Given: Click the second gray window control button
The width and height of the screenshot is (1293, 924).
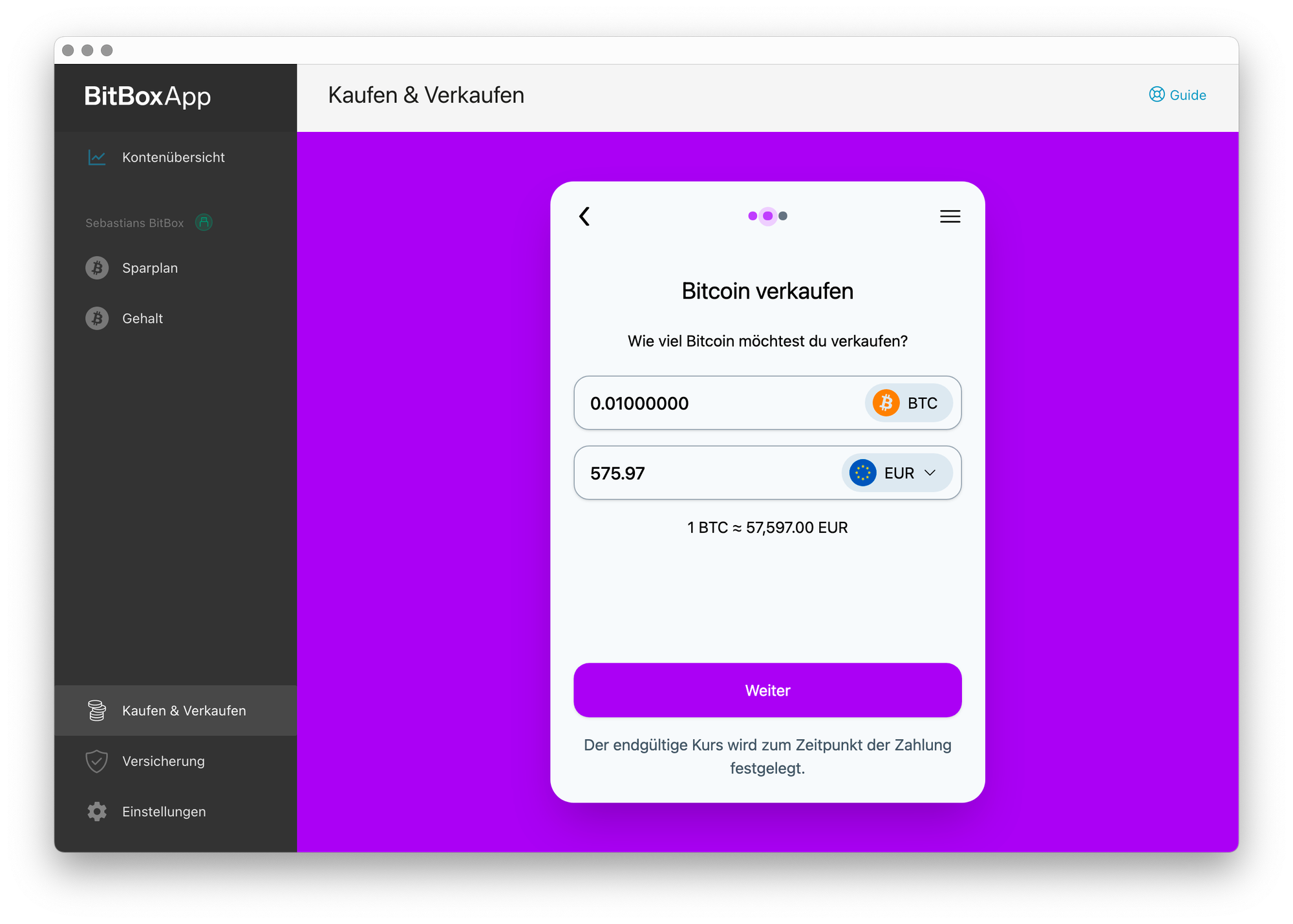Looking at the screenshot, I should click(x=87, y=50).
